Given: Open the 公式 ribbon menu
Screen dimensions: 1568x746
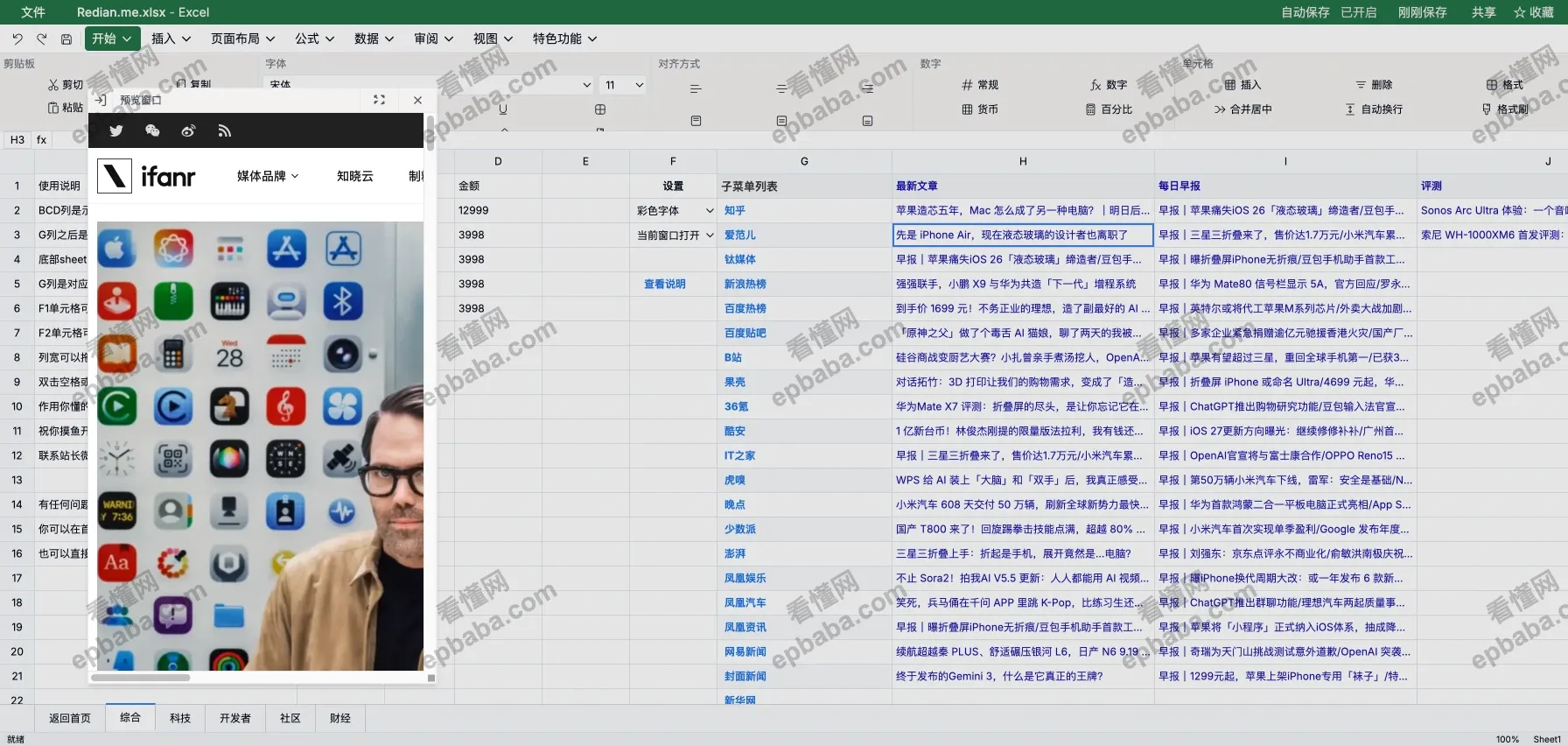Looking at the screenshot, I should [x=314, y=39].
